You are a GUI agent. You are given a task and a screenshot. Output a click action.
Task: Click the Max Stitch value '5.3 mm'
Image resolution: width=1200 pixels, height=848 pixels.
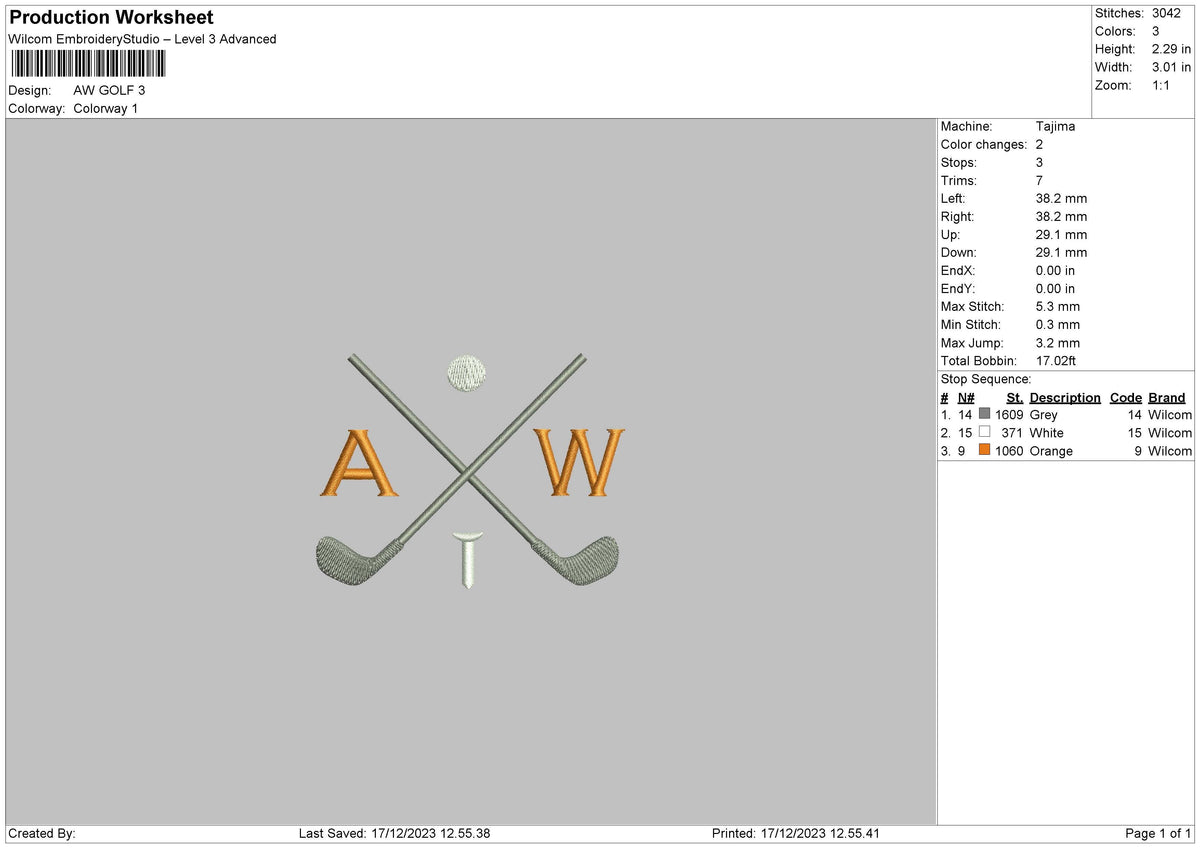pos(1058,306)
